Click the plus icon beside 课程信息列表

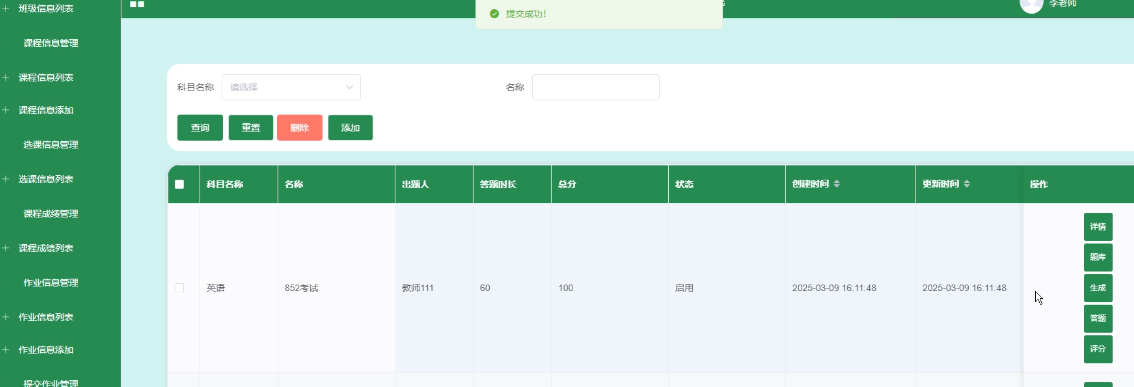(6, 77)
